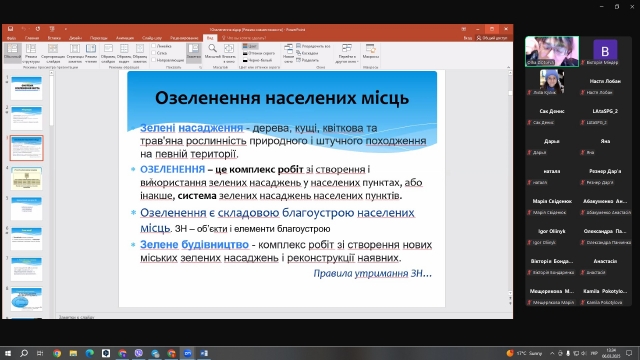Open the Zoom (Масштаб) dialog

(212, 52)
